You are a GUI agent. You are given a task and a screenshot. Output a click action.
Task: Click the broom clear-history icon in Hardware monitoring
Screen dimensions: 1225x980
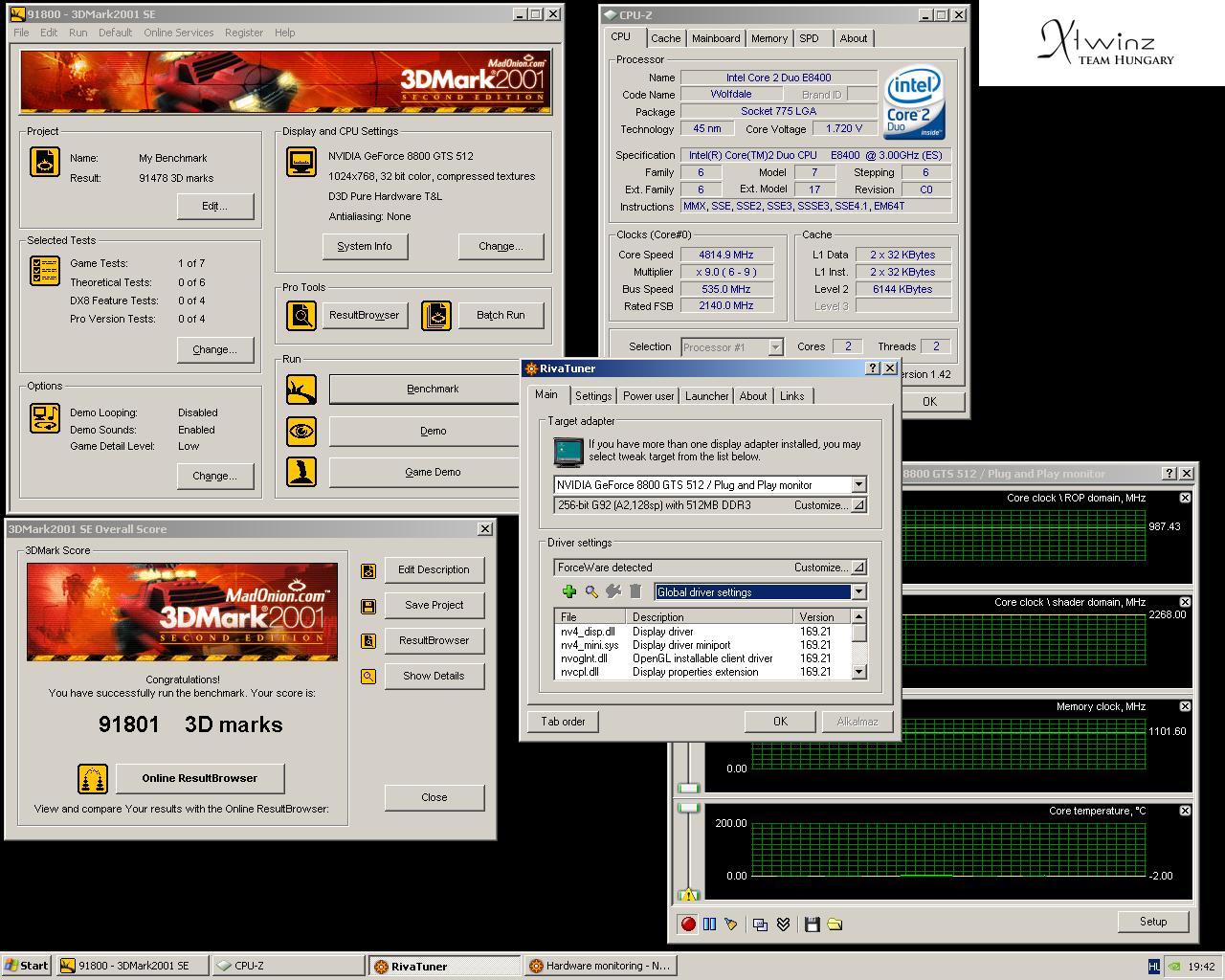(x=731, y=924)
